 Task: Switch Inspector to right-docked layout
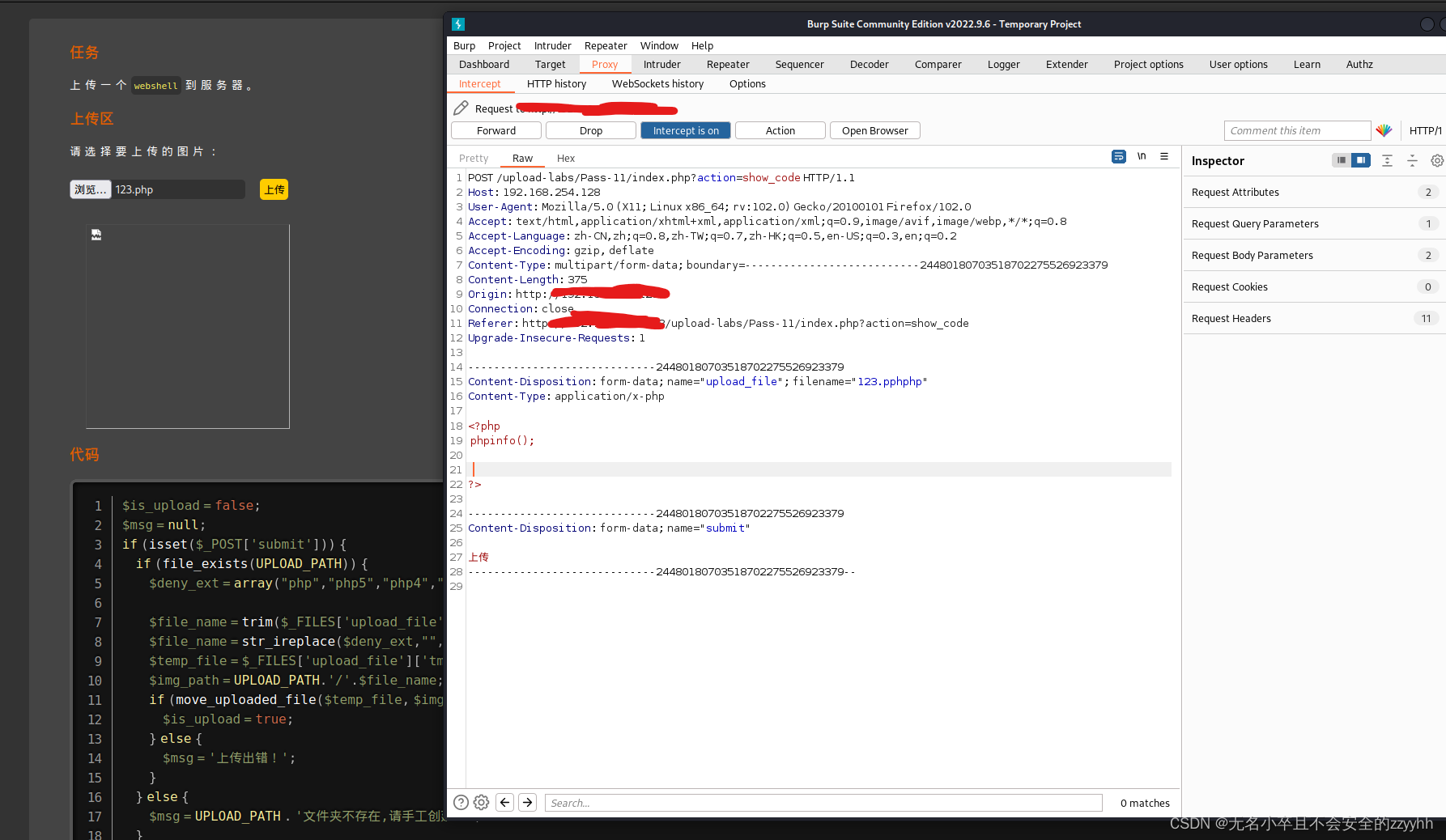1361,160
